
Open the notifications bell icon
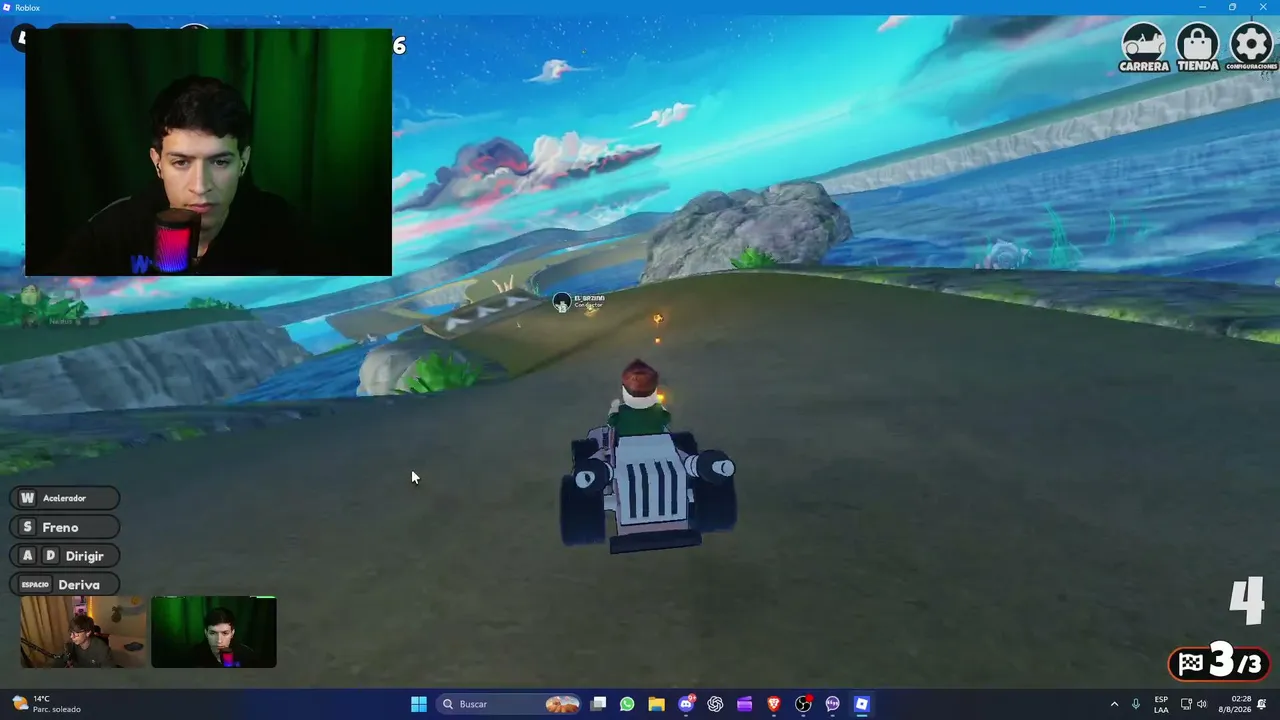(1263, 704)
